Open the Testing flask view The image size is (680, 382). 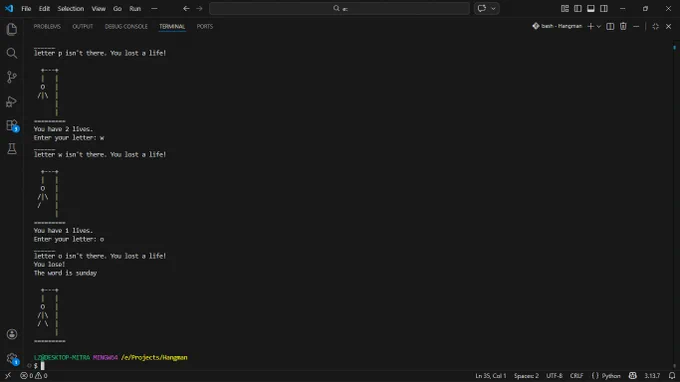pos(12,149)
